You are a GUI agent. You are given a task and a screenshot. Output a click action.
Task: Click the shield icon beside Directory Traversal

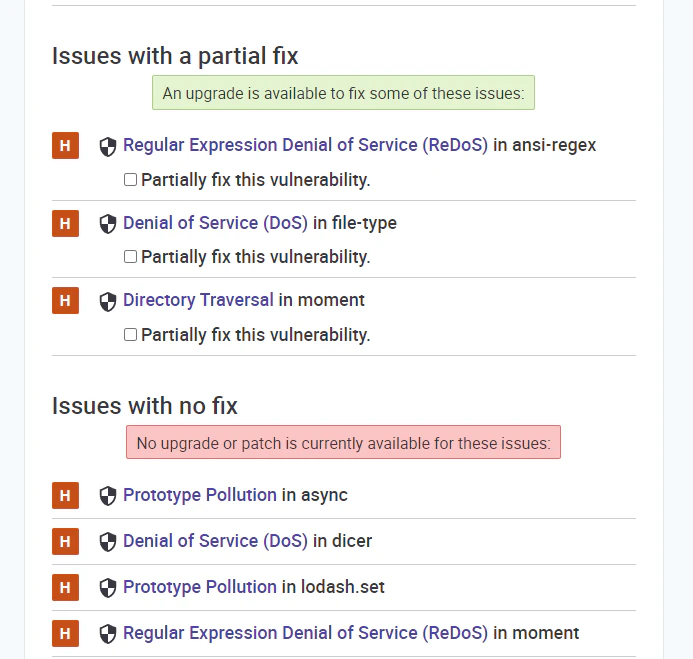click(108, 302)
